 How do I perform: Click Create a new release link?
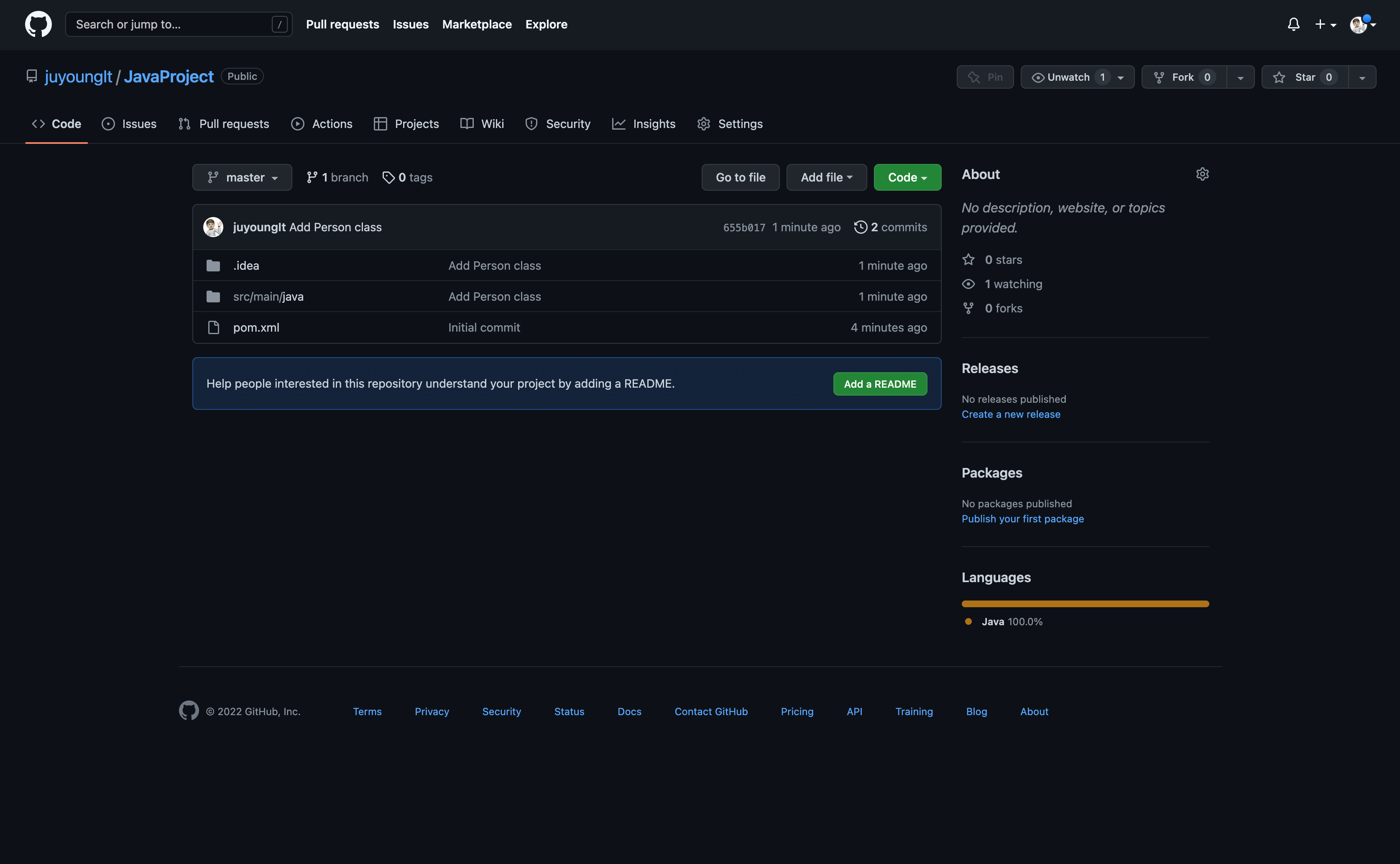coord(1010,414)
